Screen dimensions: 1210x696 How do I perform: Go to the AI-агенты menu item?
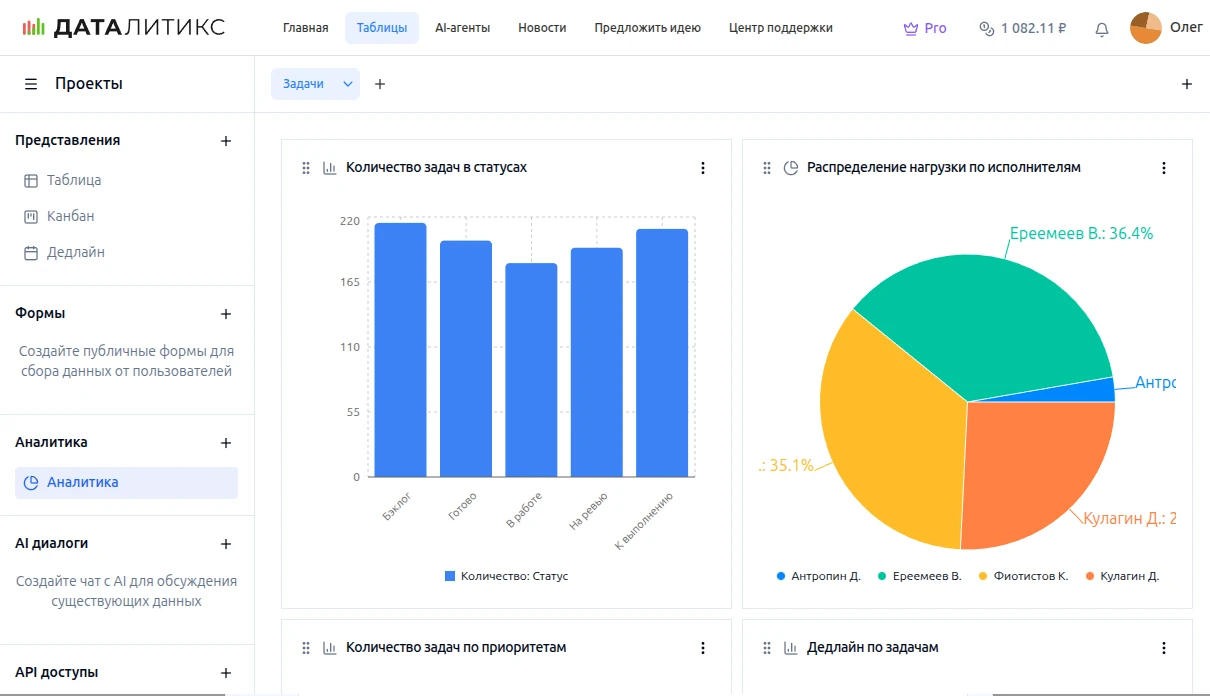coord(462,28)
